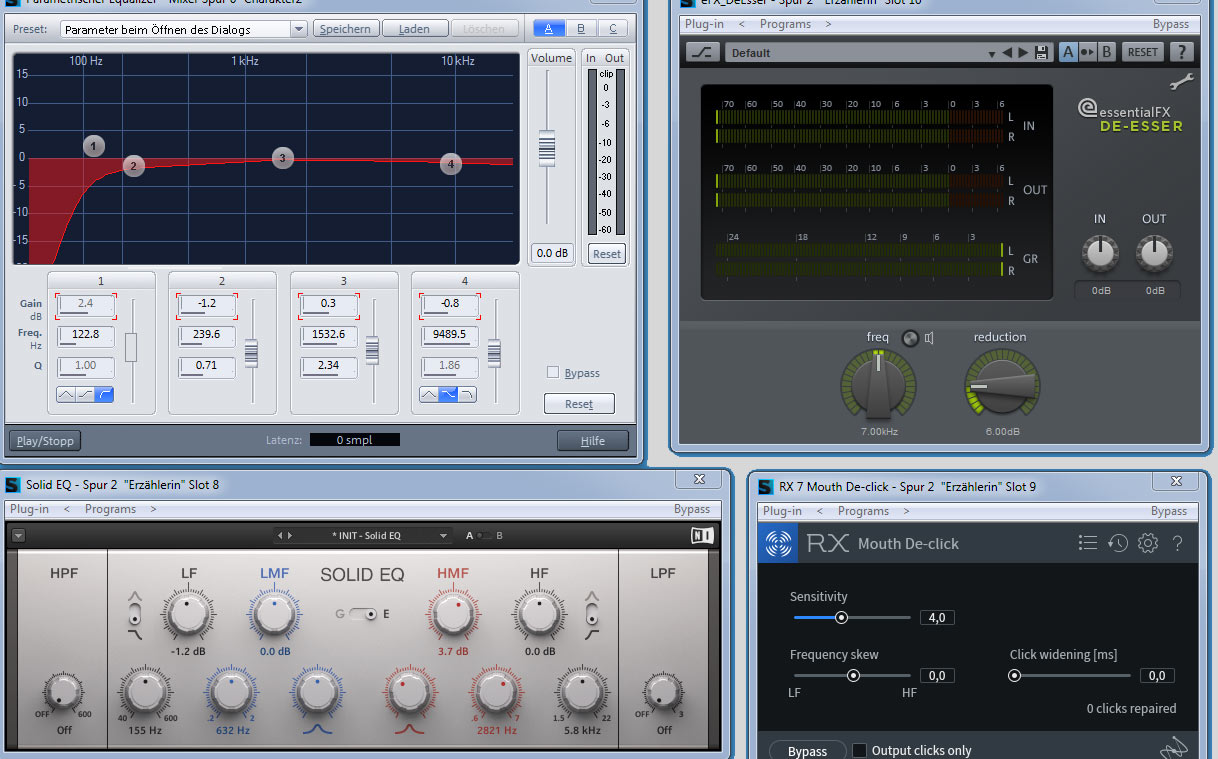1218x759 pixels.
Task: Open RX Mouth De-click help icon
Action: coord(1178,543)
